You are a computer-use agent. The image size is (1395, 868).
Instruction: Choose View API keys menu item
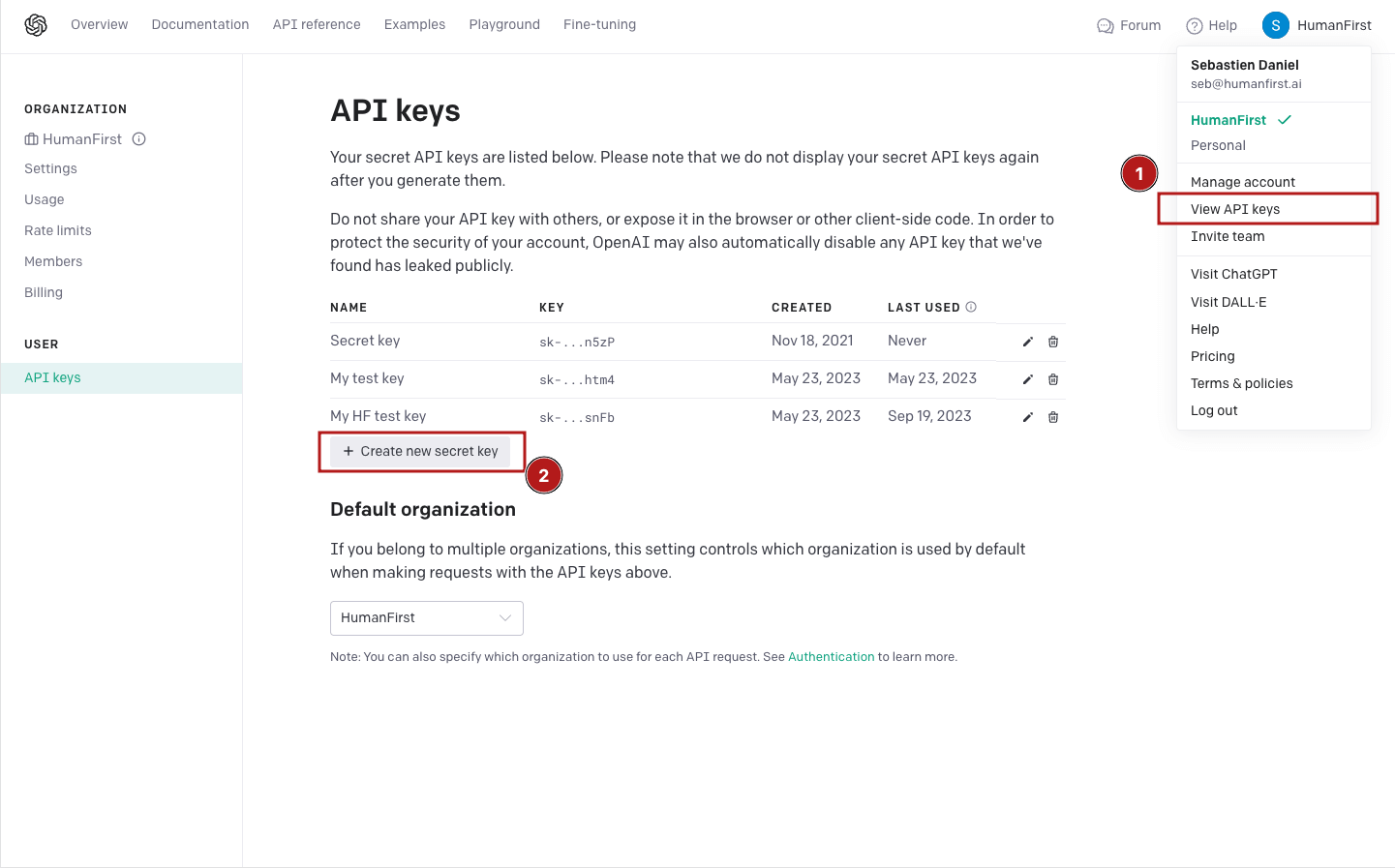coord(1235,209)
